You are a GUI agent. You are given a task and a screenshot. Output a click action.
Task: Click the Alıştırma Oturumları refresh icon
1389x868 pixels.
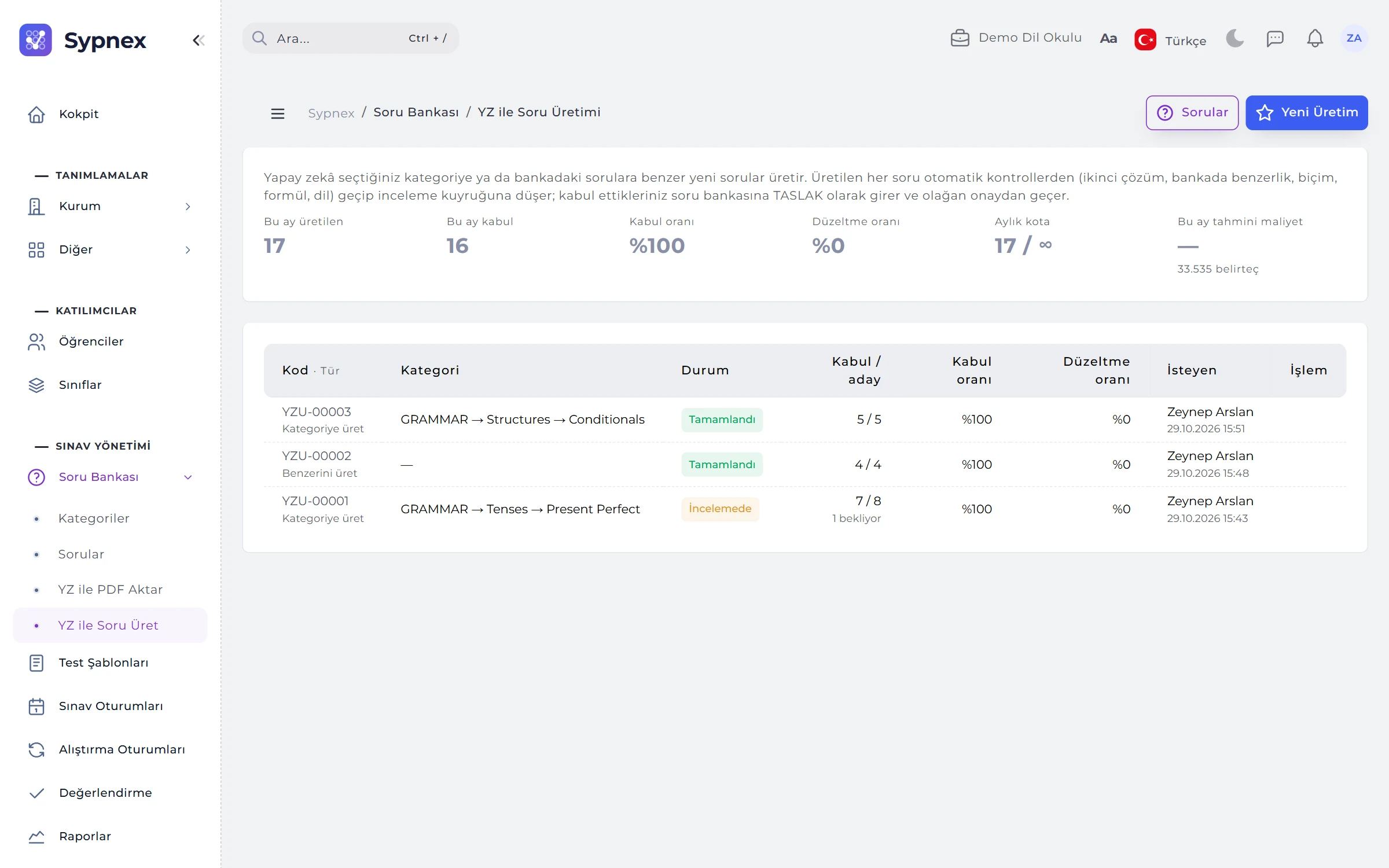point(36,750)
